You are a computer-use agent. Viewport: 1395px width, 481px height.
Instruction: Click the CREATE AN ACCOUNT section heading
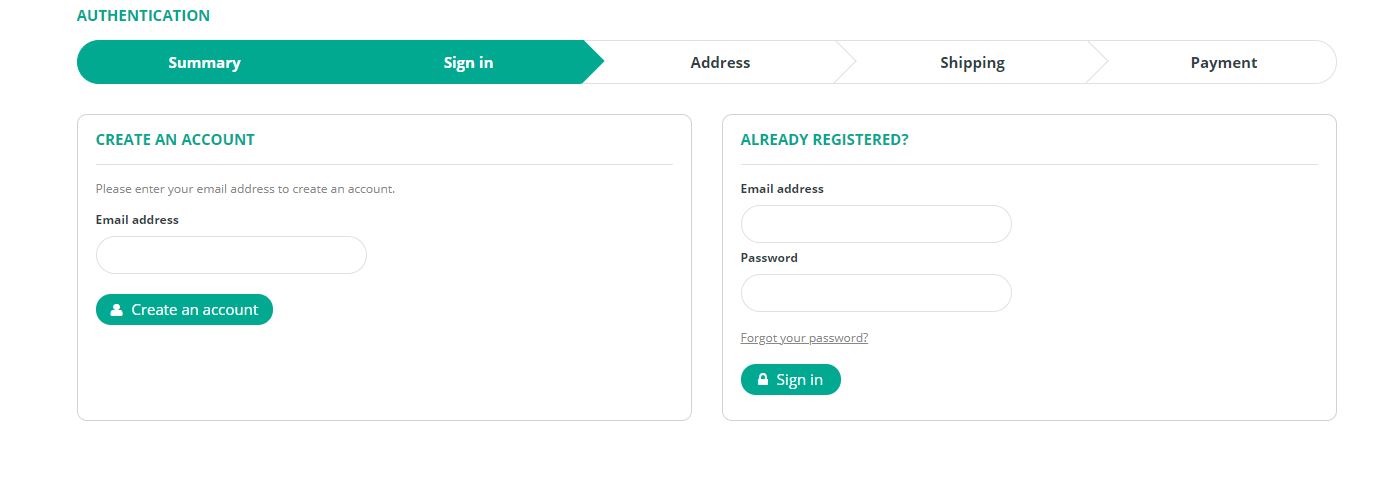175,140
